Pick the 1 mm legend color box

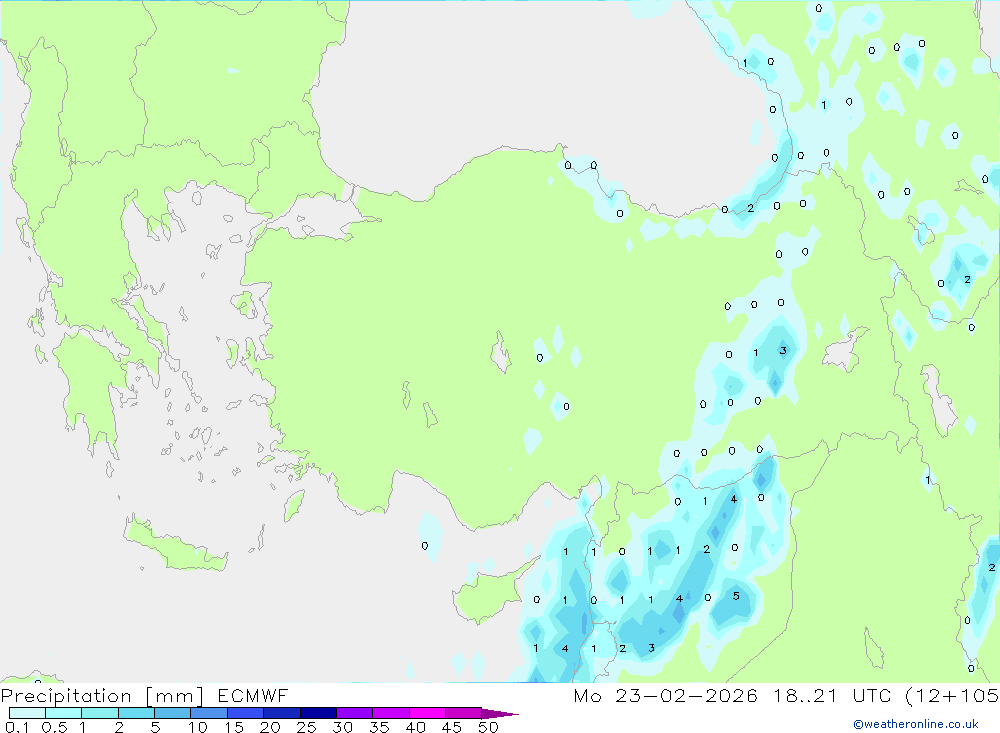(x=99, y=713)
